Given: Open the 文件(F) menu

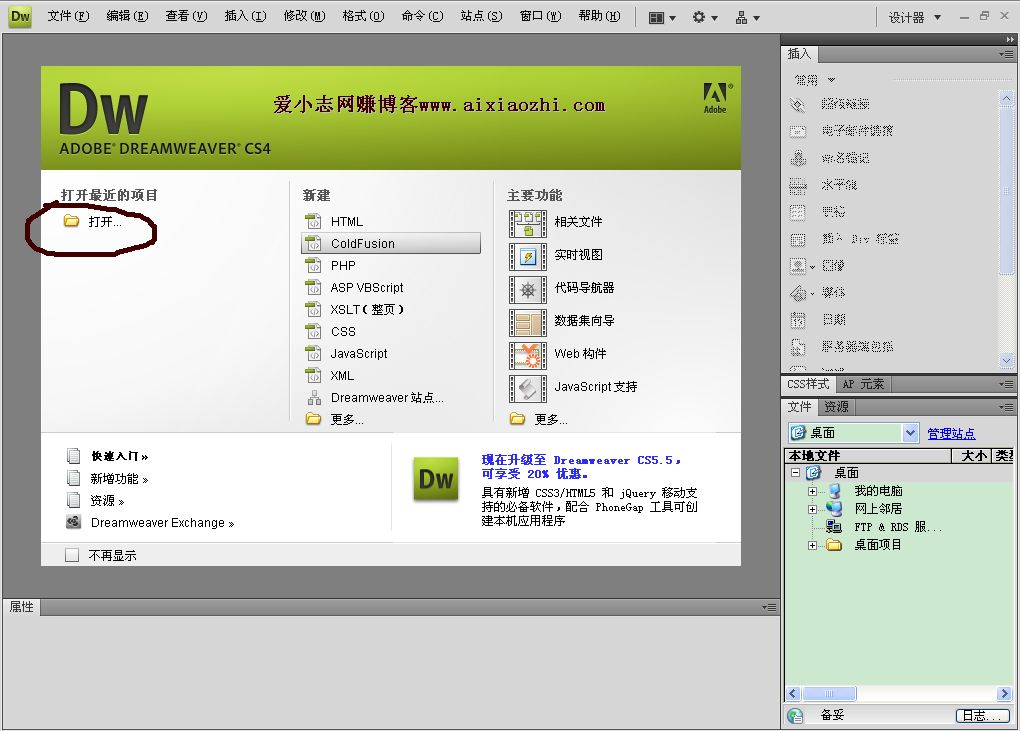Looking at the screenshot, I should [x=68, y=16].
